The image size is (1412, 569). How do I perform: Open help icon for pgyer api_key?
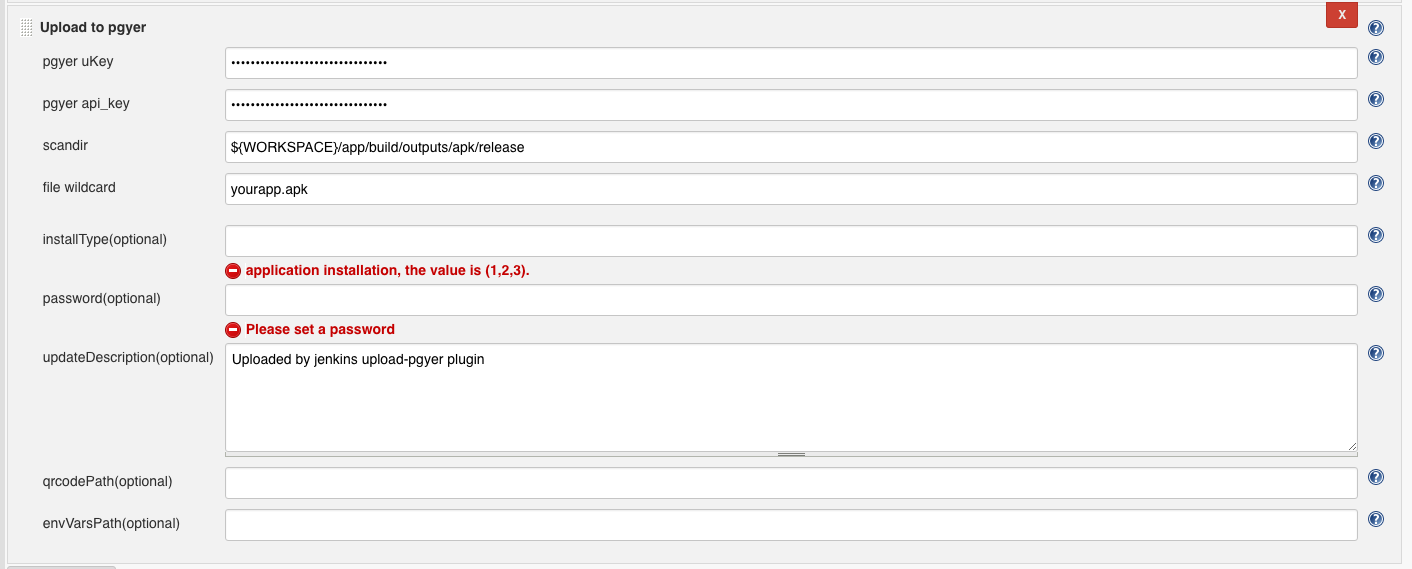pyautogui.click(x=1376, y=99)
